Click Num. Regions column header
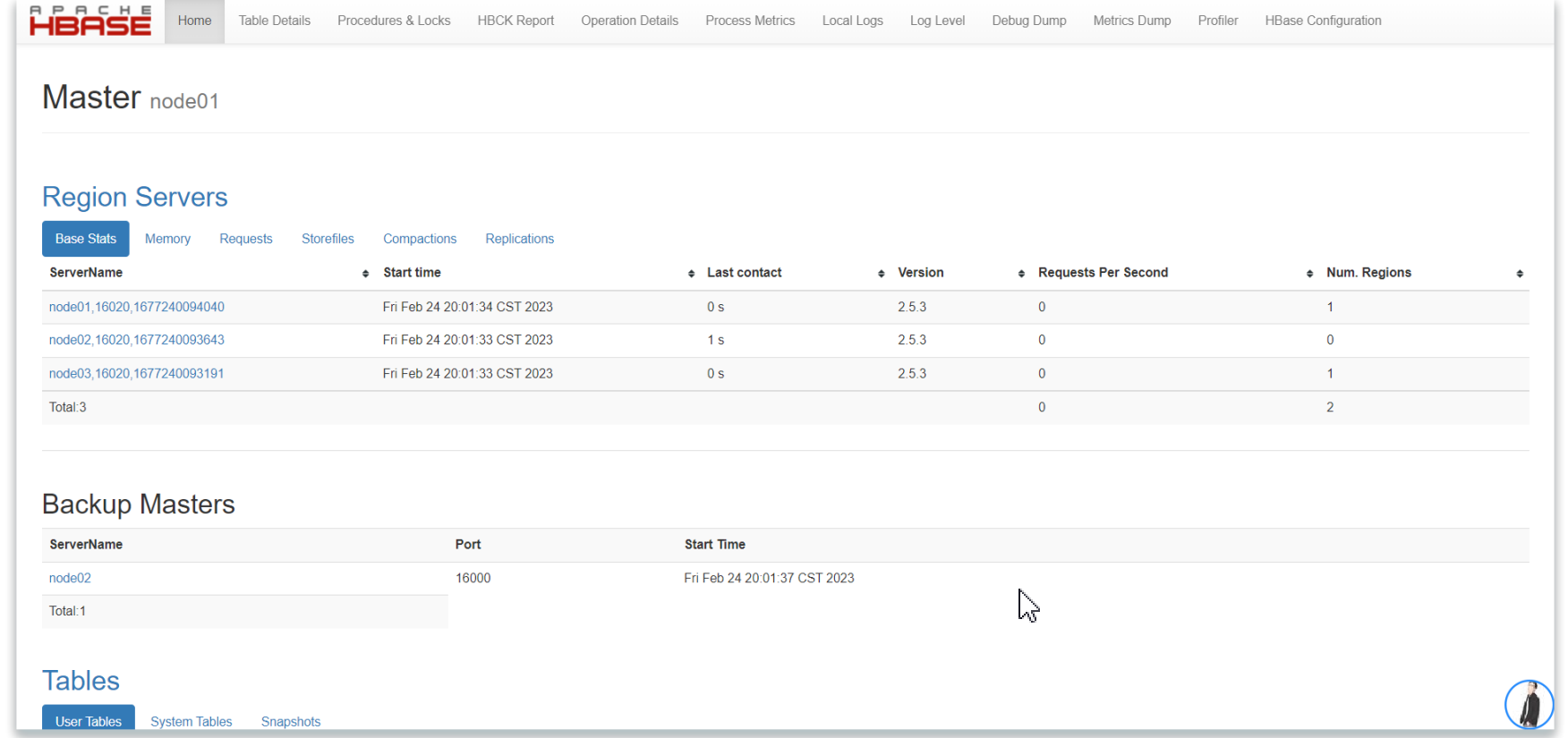The width and height of the screenshot is (1568, 738). tap(1368, 273)
